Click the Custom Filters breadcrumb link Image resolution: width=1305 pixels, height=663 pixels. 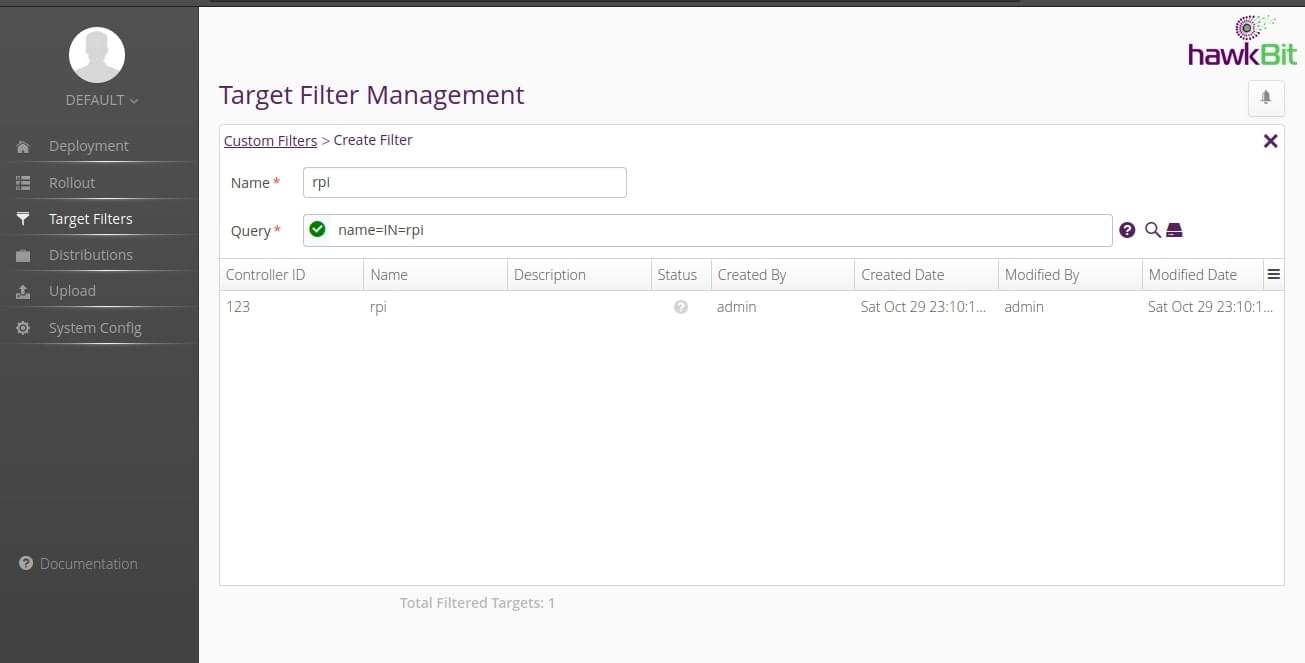click(x=270, y=140)
